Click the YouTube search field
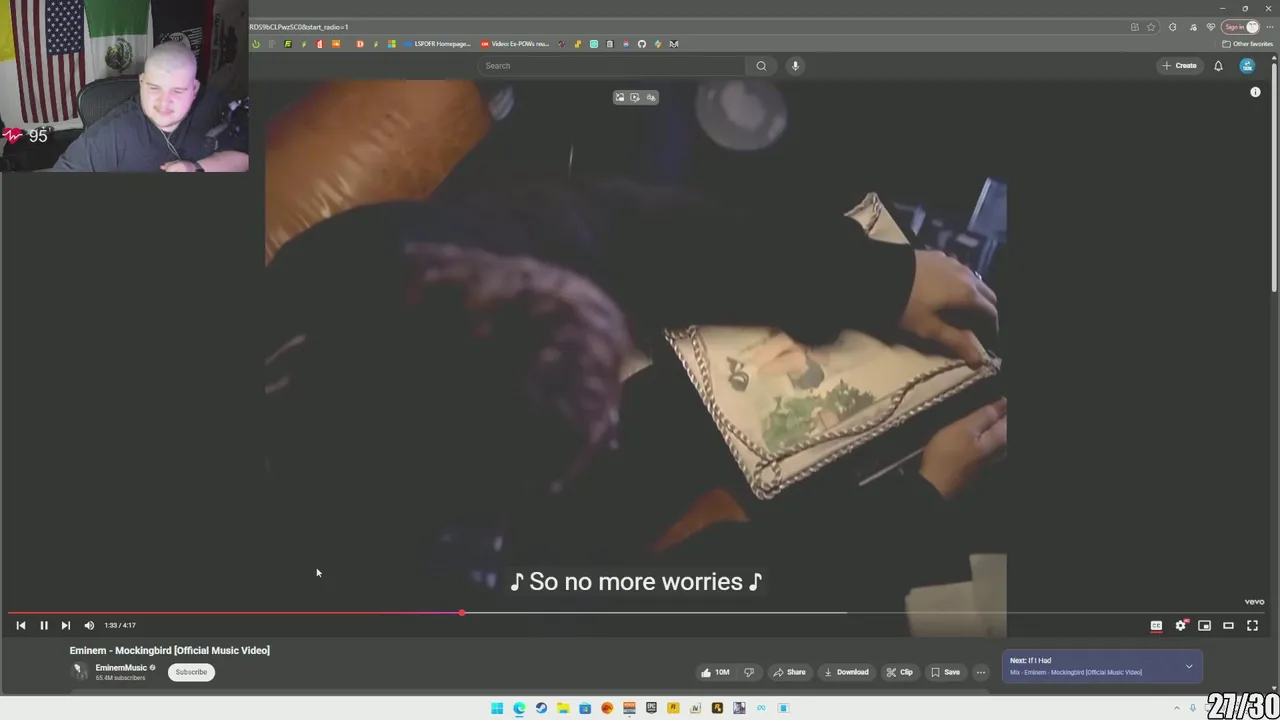Image resolution: width=1280 pixels, height=720 pixels. (611, 66)
